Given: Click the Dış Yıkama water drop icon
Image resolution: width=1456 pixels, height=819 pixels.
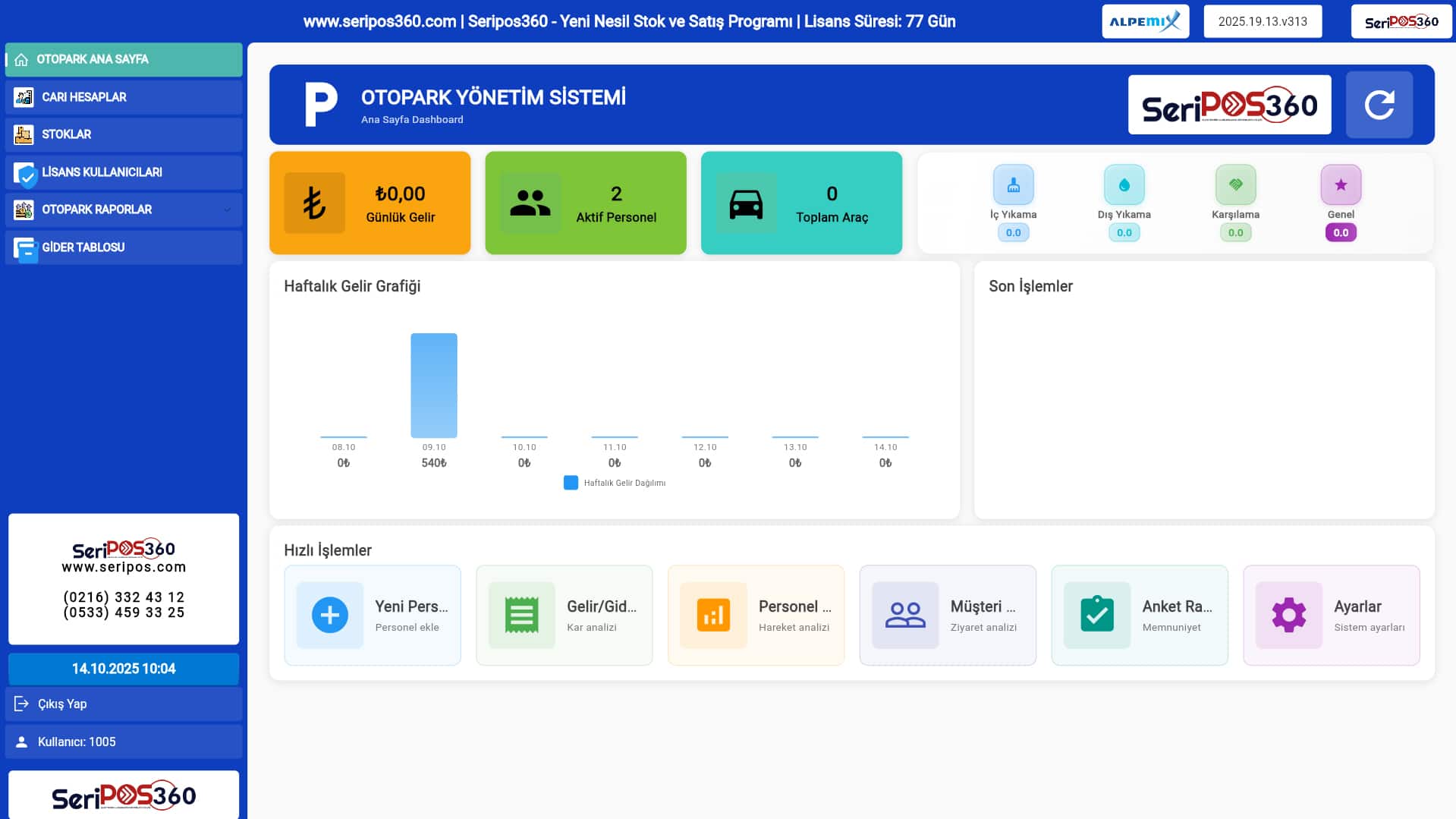Looking at the screenshot, I should [x=1124, y=184].
